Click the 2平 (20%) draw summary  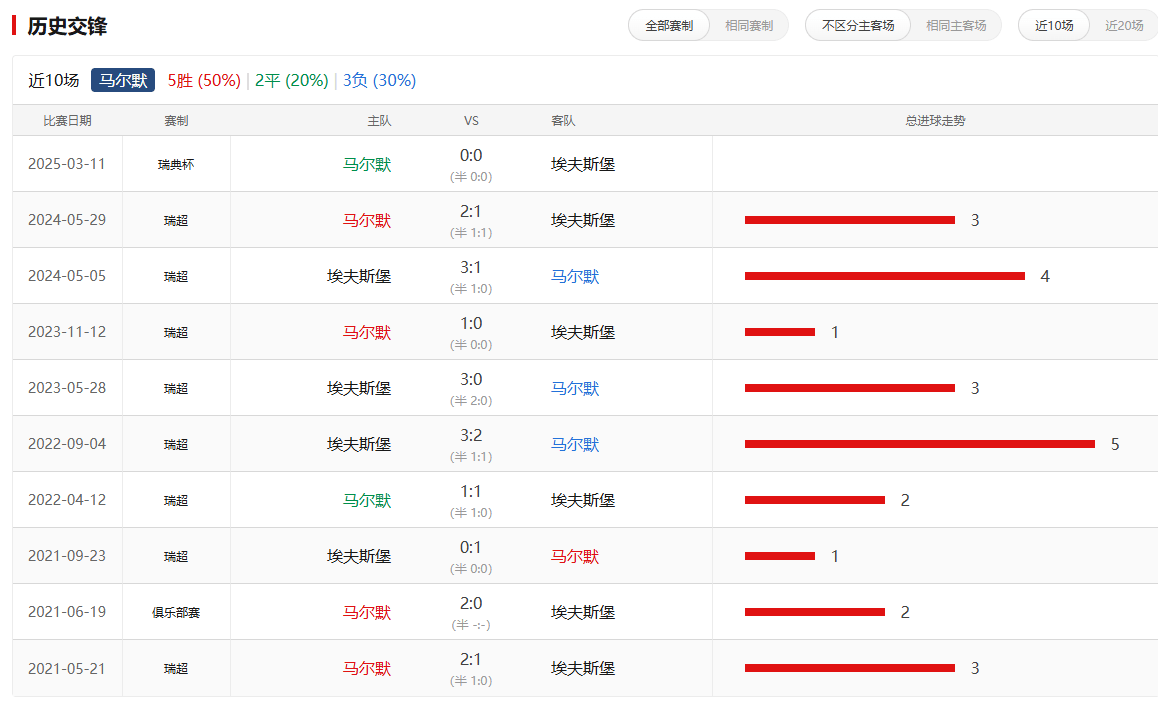click(x=292, y=80)
